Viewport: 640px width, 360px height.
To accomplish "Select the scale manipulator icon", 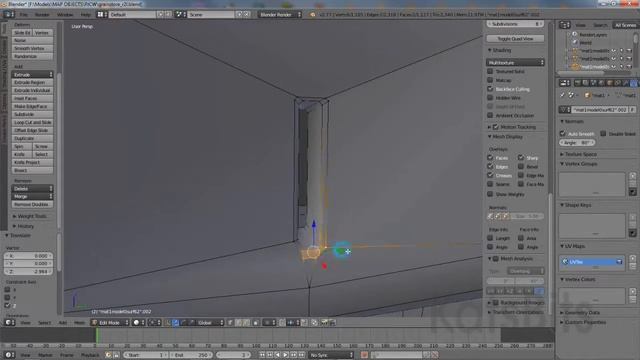I will pyautogui.click(x=191, y=322).
